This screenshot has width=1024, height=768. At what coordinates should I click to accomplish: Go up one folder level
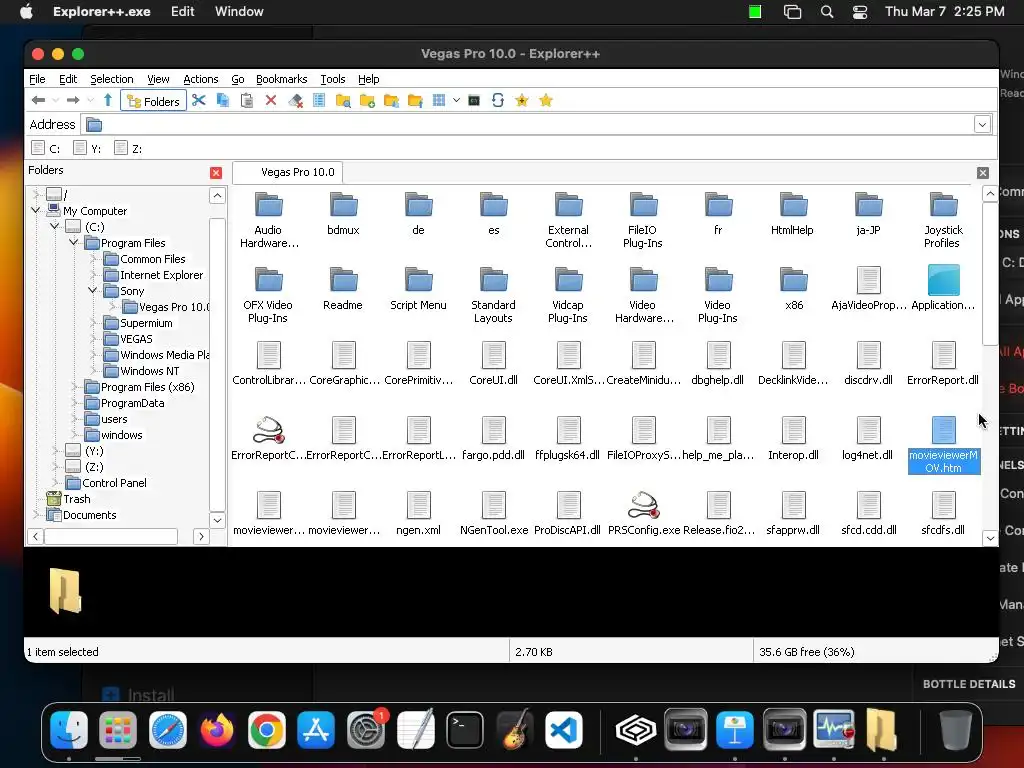coord(108,101)
